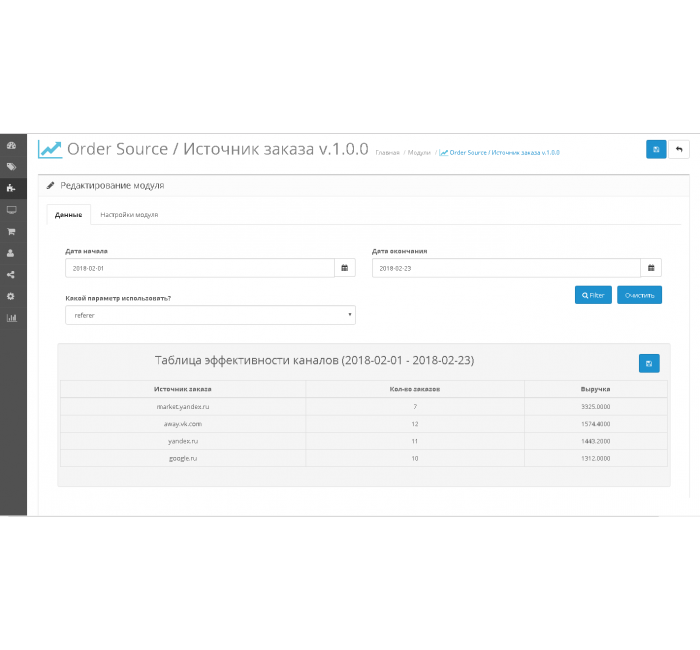Click the 1443.2000 revenue value
This screenshot has height=650, width=700.
(x=596, y=441)
